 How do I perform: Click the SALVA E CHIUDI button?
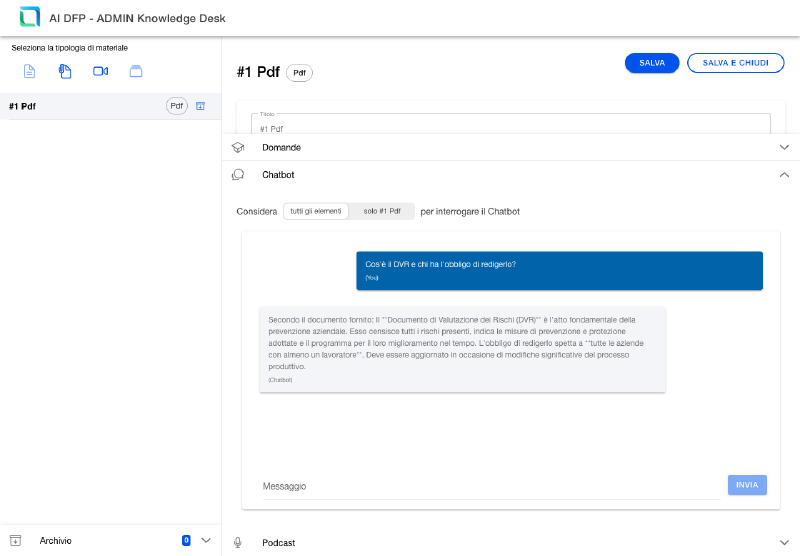[735, 63]
